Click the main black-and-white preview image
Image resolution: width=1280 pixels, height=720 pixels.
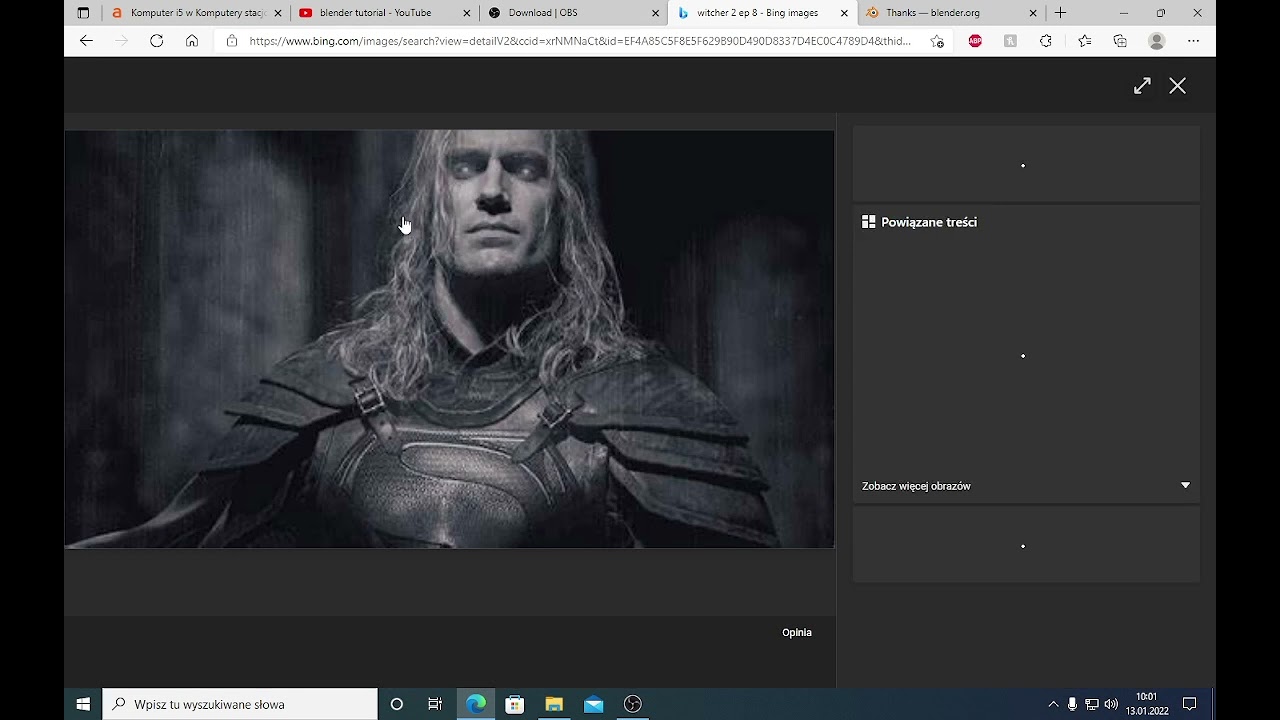pyautogui.click(x=450, y=339)
